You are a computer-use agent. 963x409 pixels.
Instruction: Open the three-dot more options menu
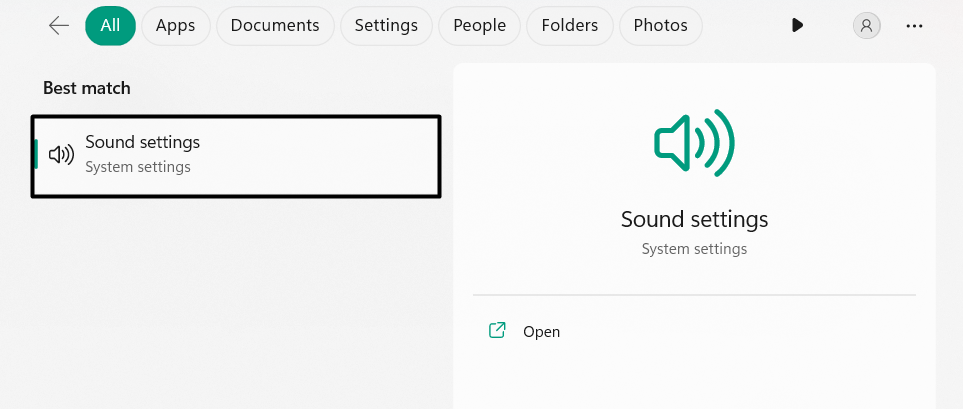pyautogui.click(x=914, y=26)
